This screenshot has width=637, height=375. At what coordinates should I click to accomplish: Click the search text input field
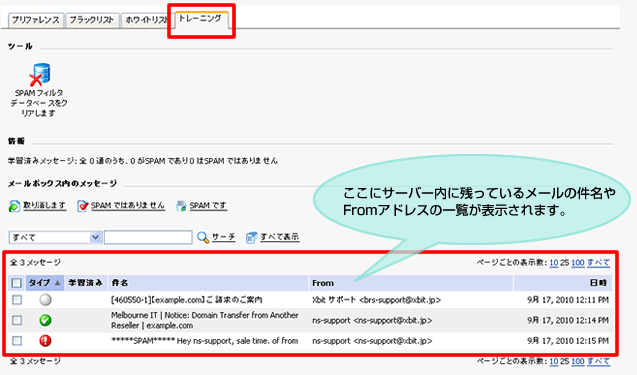[x=148, y=237]
